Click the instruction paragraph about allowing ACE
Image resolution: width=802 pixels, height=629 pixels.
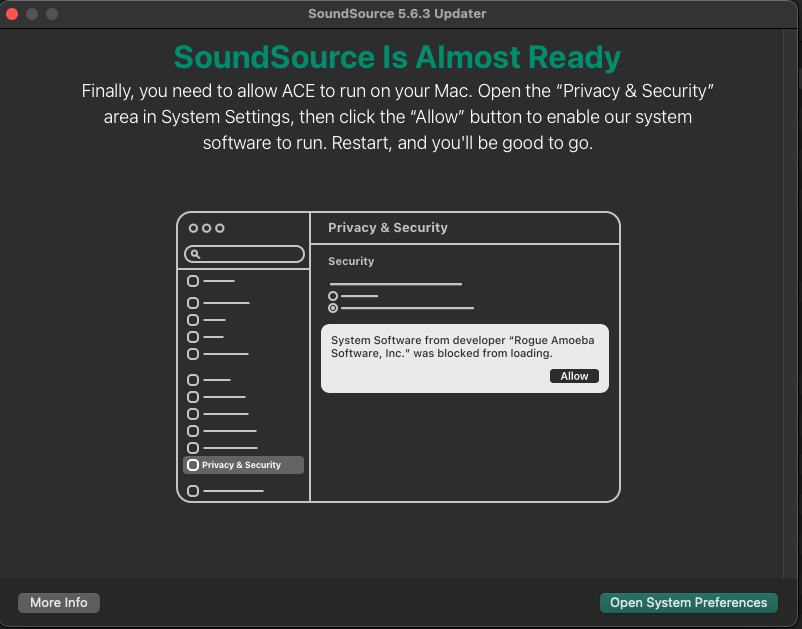click(x=397, y=117)
